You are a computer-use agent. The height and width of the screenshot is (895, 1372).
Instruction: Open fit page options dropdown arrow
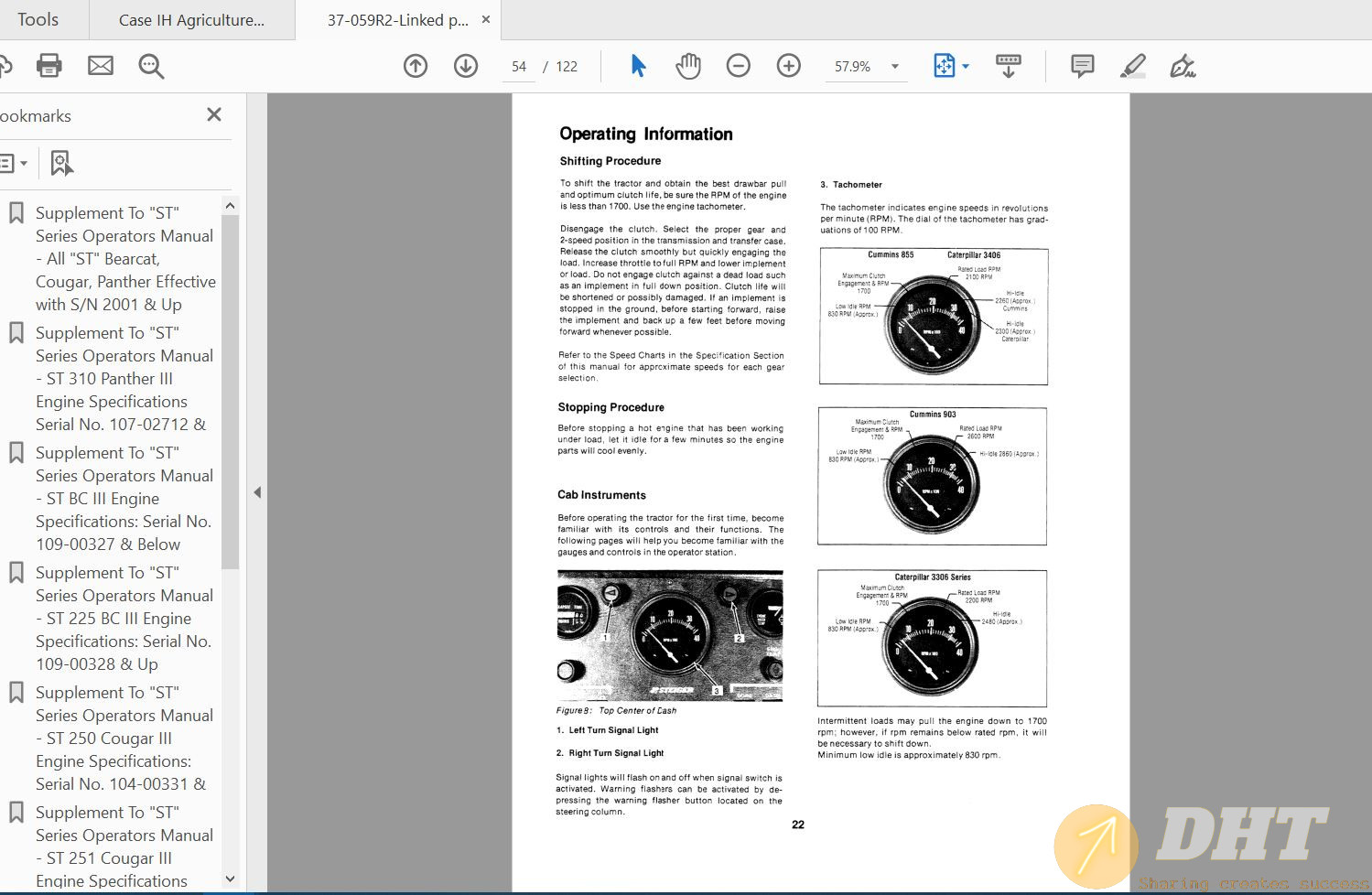(966, 66)
